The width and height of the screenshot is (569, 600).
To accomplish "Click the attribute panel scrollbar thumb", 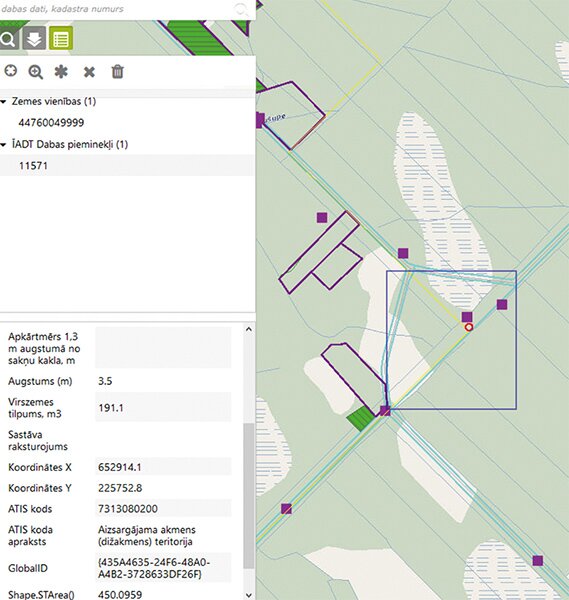I will (249, 496).
